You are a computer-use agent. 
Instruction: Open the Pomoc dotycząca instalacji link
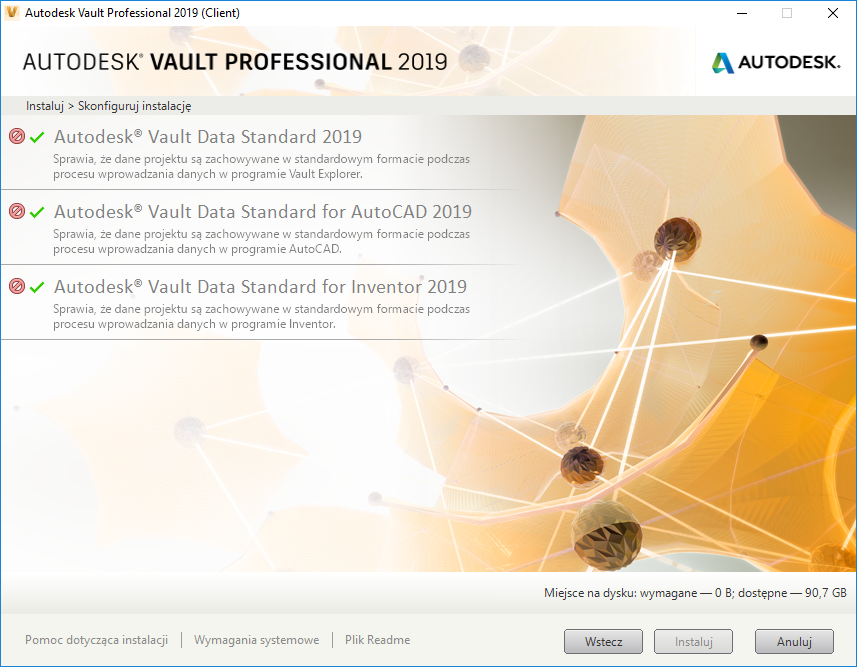pos(96,640)
